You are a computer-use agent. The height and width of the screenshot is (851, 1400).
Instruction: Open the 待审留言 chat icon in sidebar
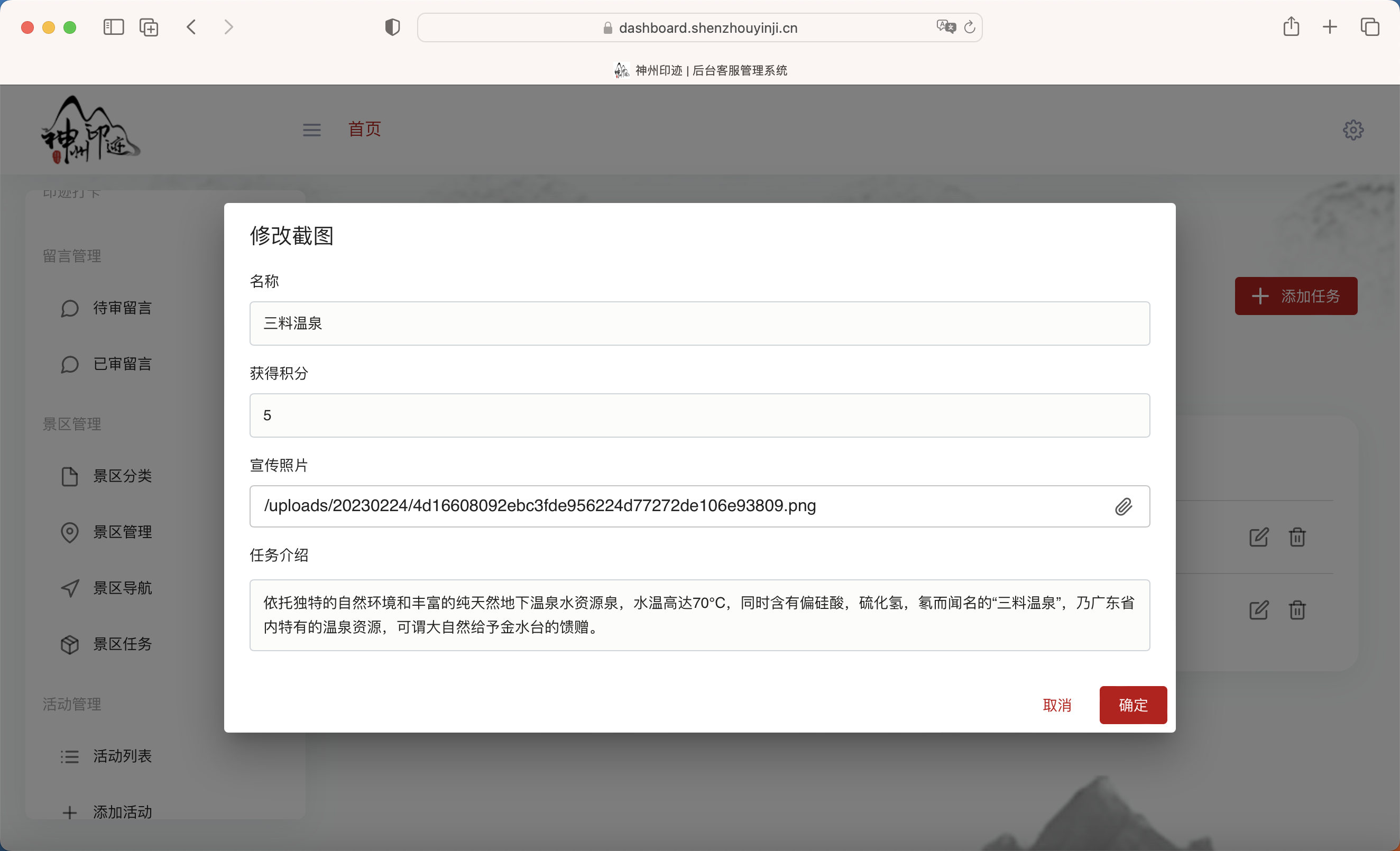pos(69,309)
